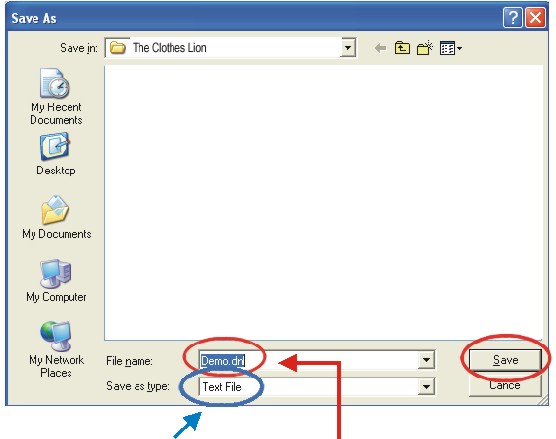This screenshot has height=439, width=556.
Task: Open the Views menu icon
Action: [x=447, y=48]
